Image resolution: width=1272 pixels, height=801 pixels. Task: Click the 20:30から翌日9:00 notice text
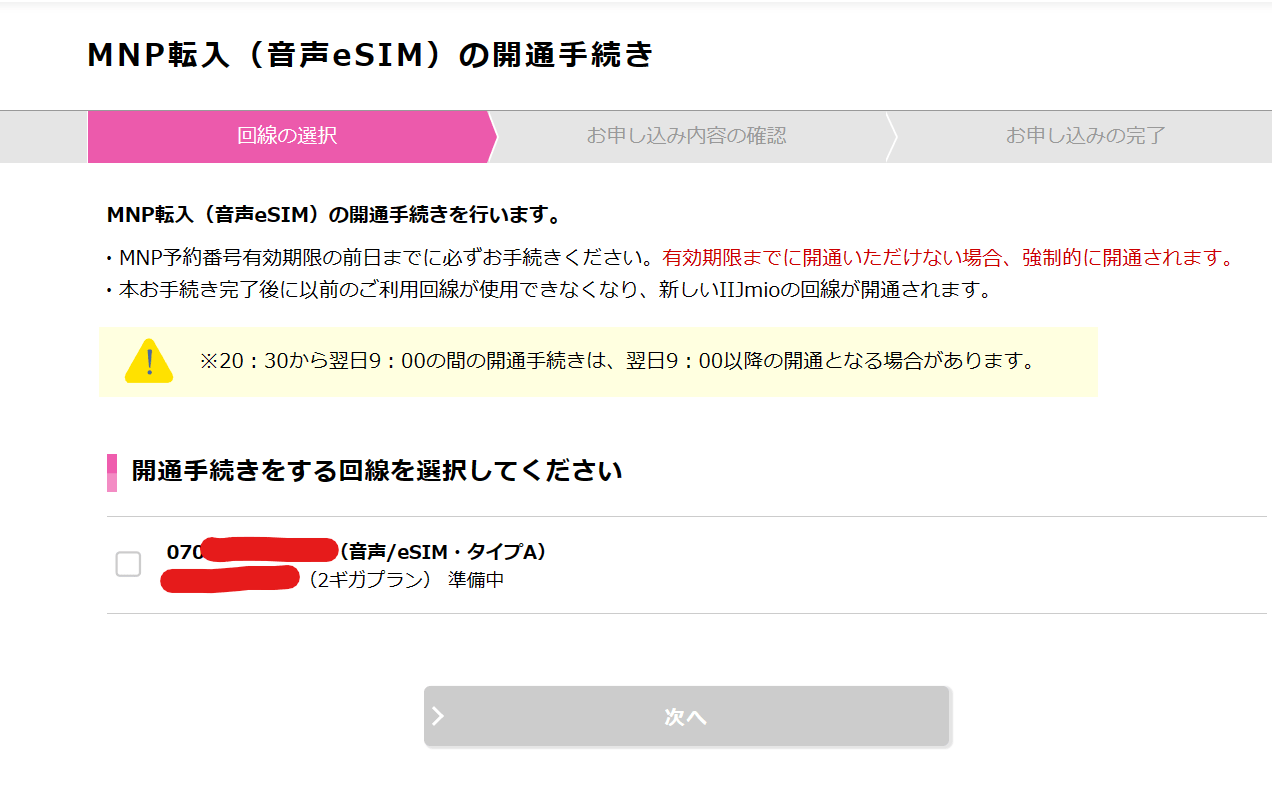coord(617,361)
